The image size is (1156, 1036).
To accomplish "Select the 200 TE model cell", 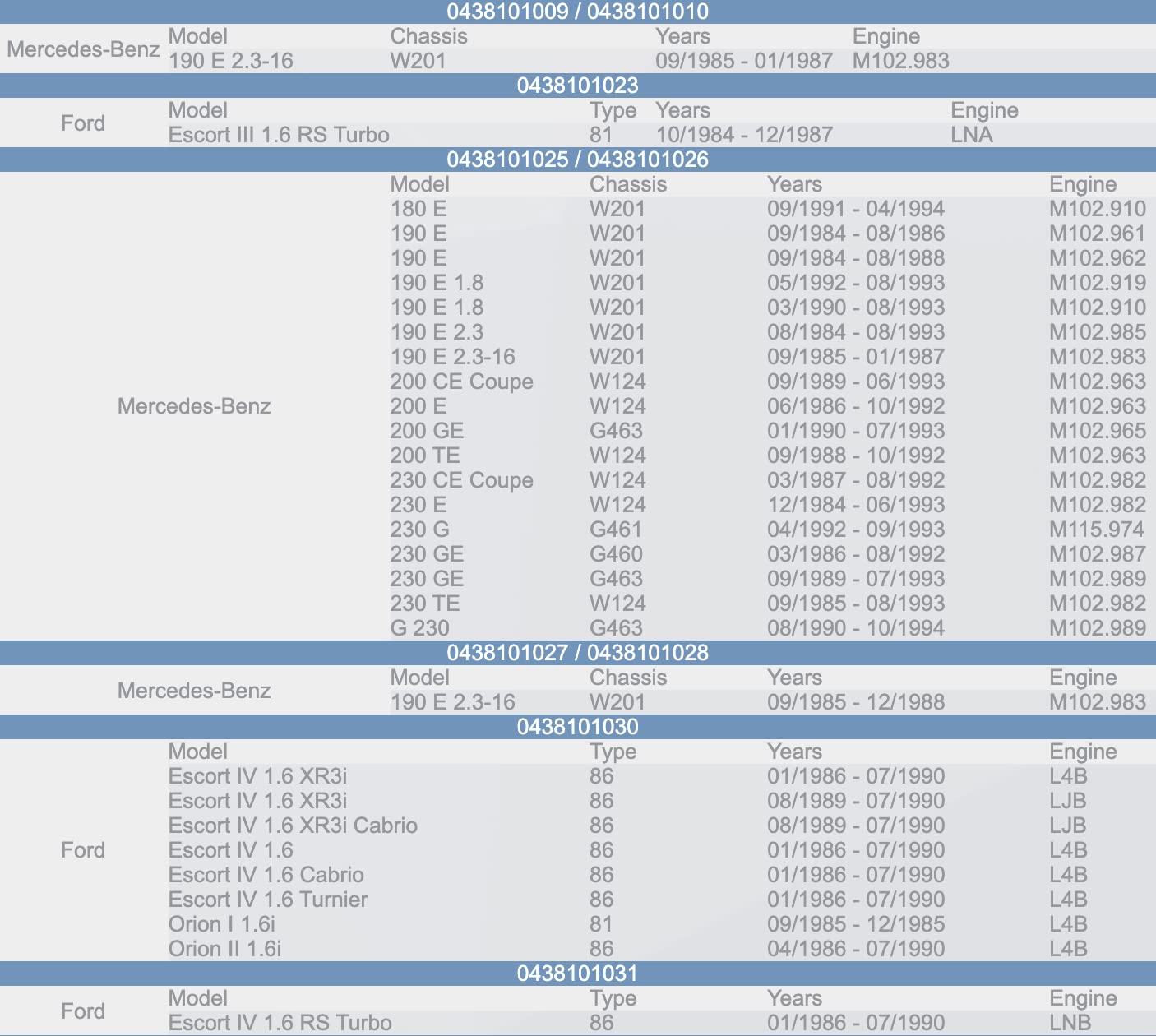I will (425, 456).
